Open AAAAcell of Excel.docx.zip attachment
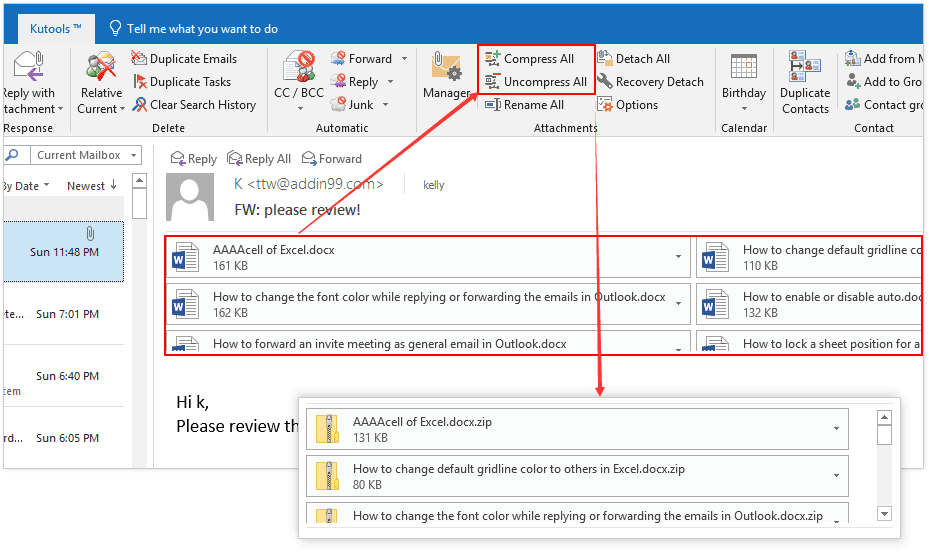Viewport: 929px width, 556px height. pyautogui.click(x=577, y=429)
